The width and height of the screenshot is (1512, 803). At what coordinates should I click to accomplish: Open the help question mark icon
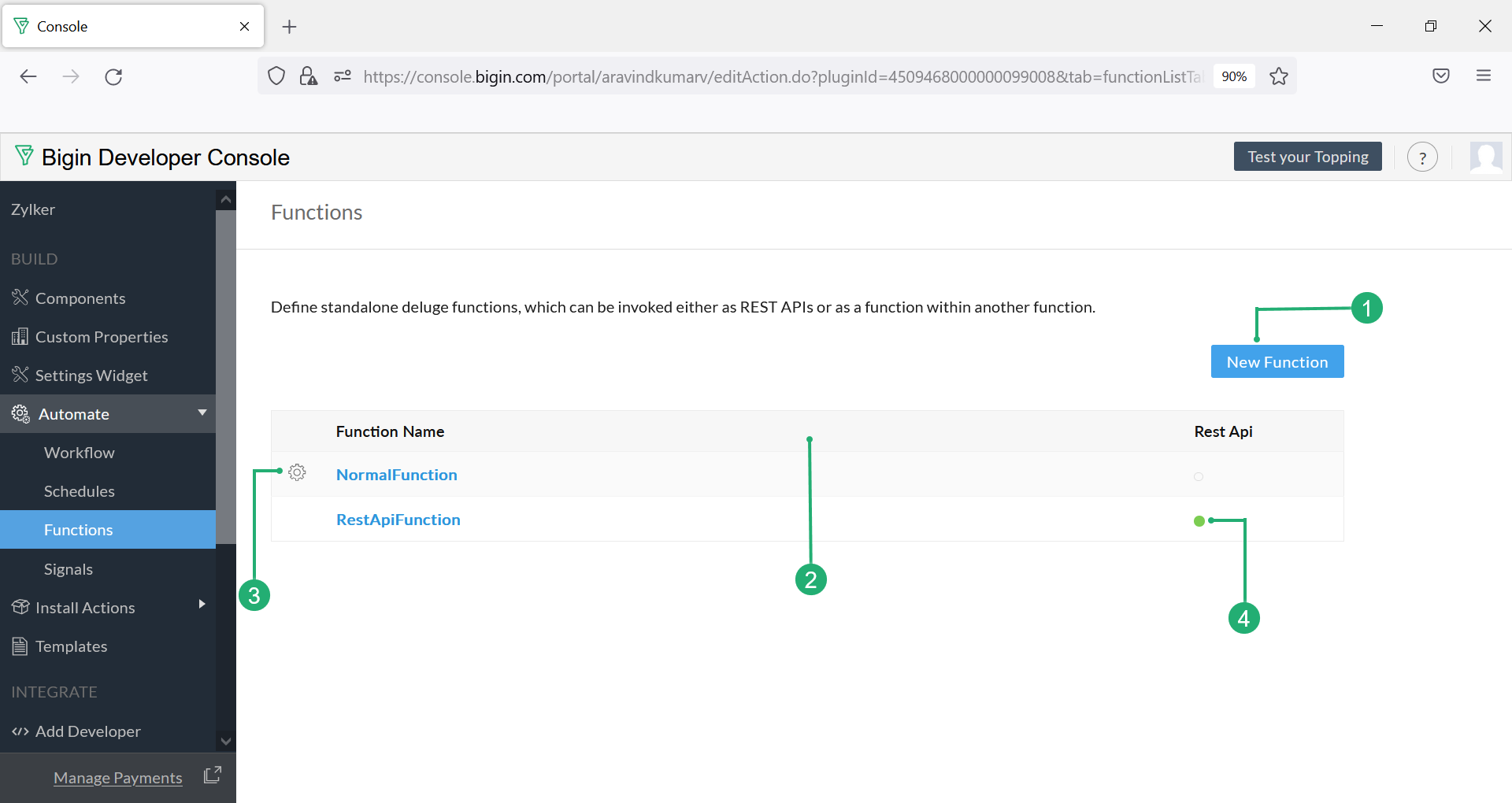click(1422, 157)
